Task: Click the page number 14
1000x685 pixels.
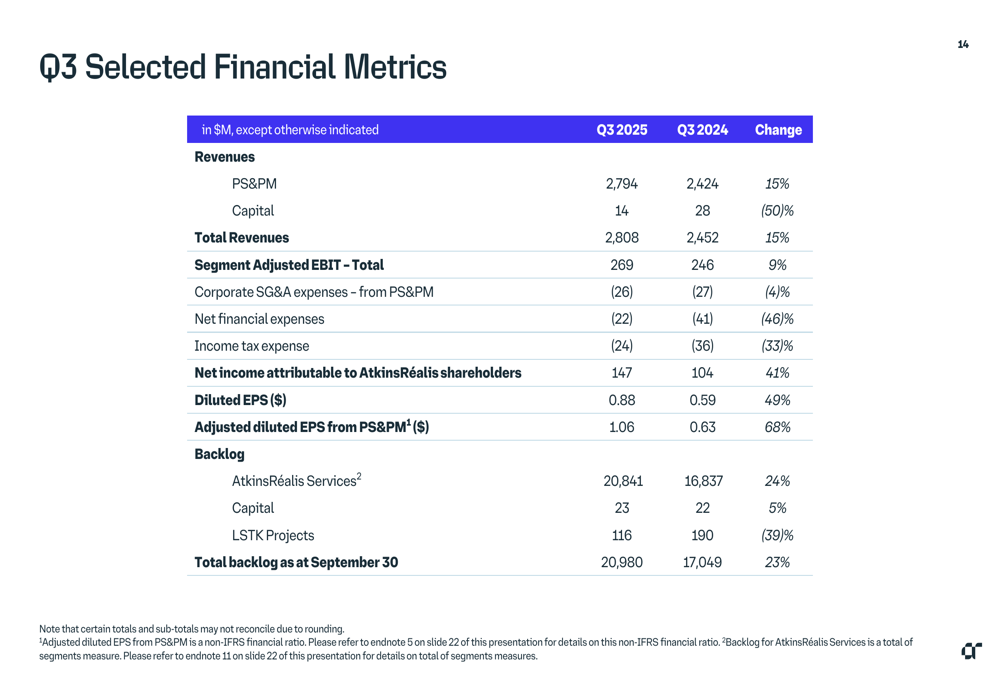Action: [x=962, y=44]
